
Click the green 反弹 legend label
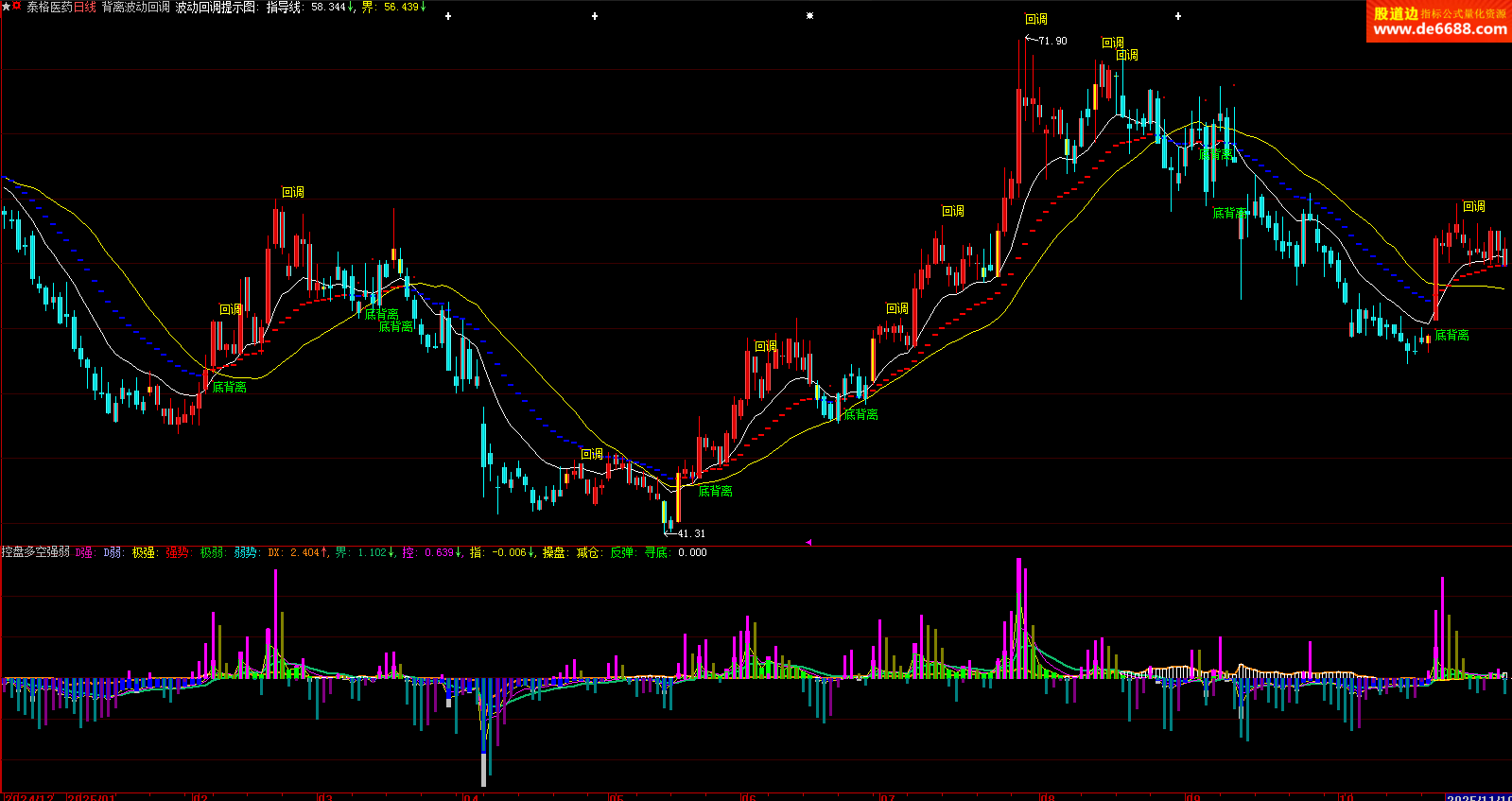(621, 552)
